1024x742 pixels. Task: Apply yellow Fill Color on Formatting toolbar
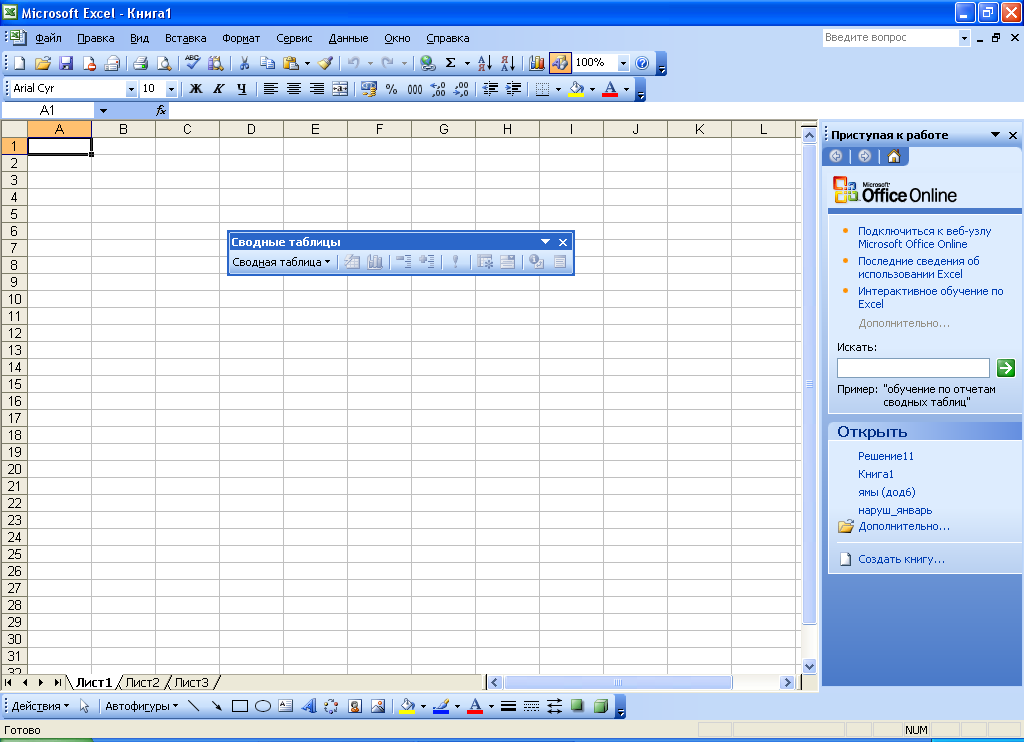point(576,89)
